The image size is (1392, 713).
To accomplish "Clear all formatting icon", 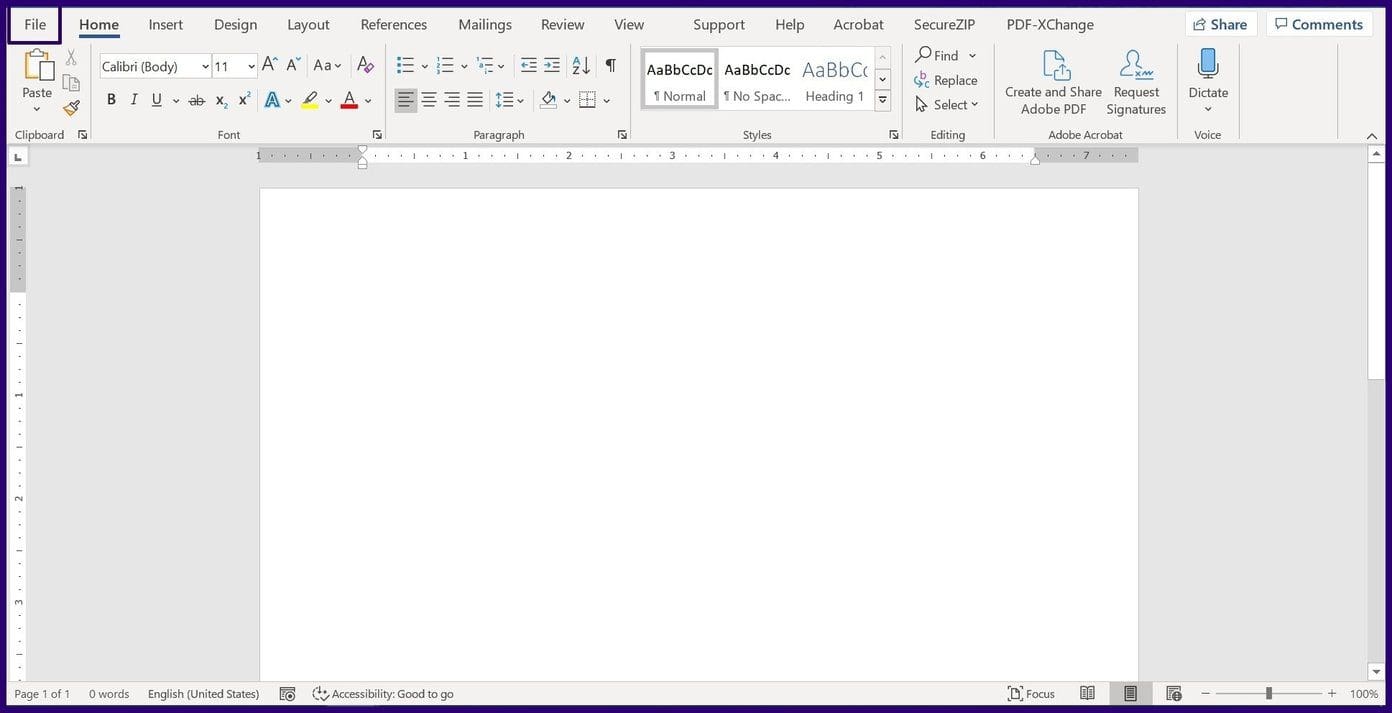I will [366, 65].
